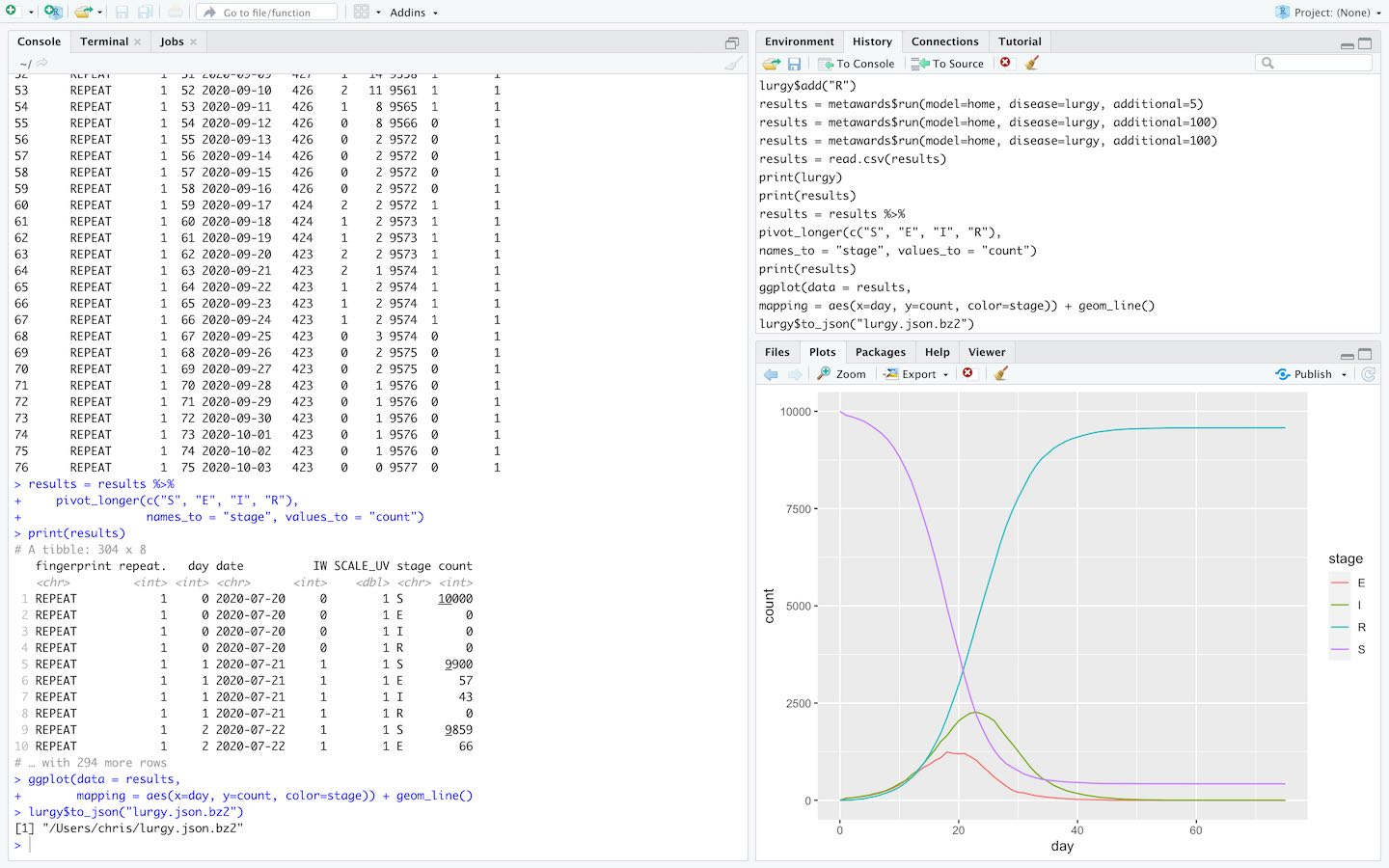The height and width of the screenshot is (868, 1389).
Task: Minimize the Plots pane
Action: pyautogui.click(x=1347, y=355)
